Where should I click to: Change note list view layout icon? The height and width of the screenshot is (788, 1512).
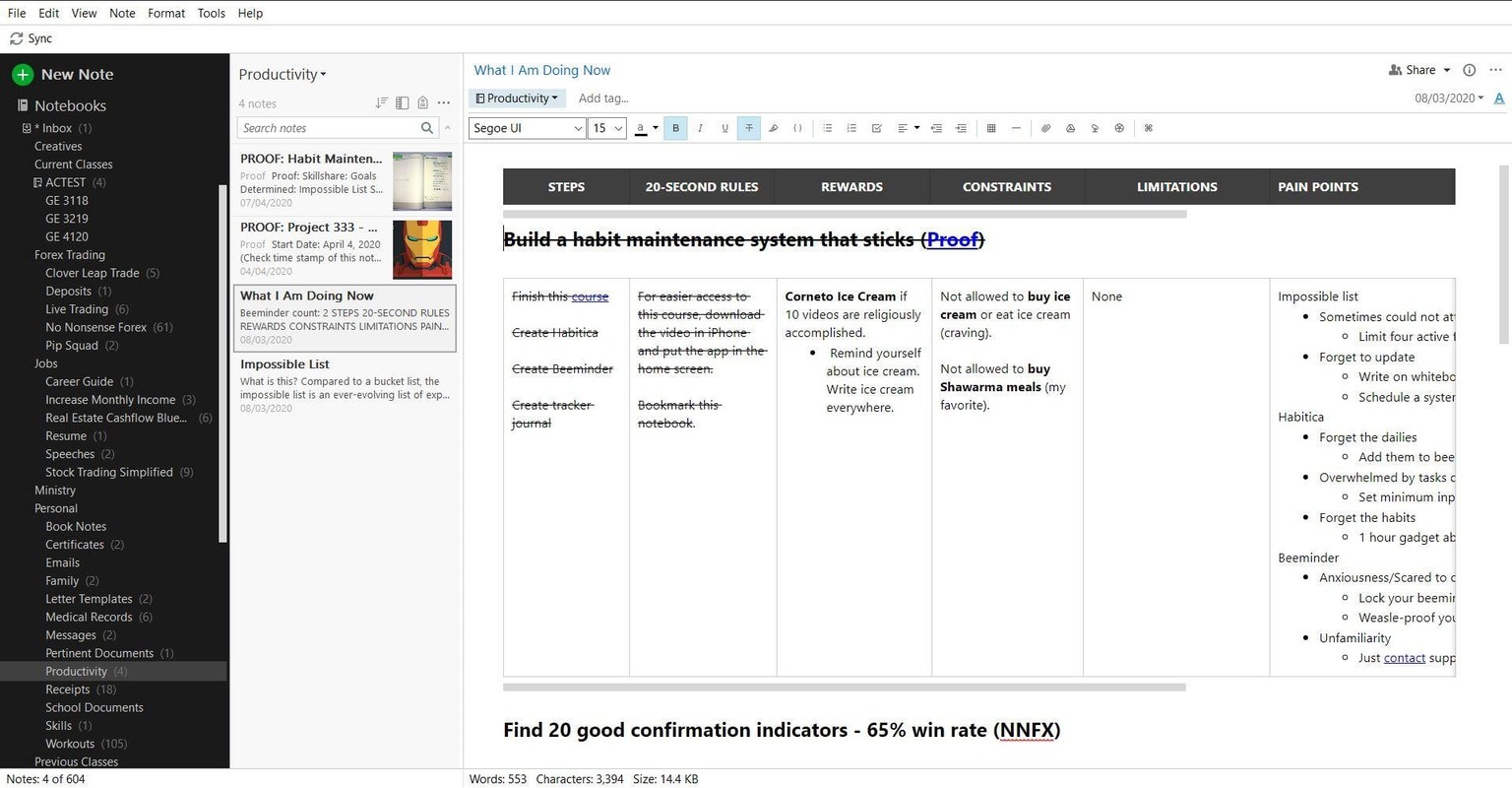[x=402, y=102]
